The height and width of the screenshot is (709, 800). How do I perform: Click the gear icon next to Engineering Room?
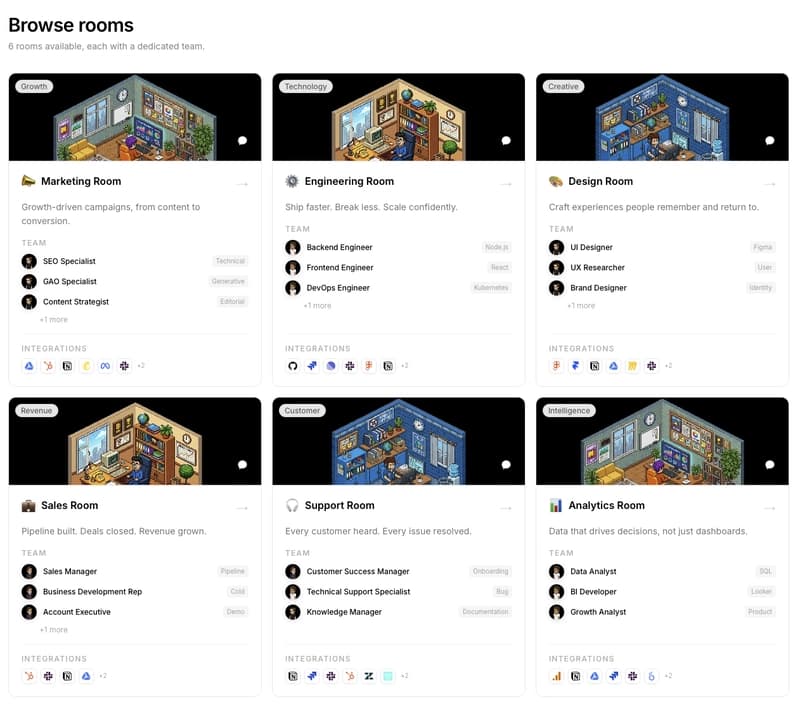pos(293,181)
